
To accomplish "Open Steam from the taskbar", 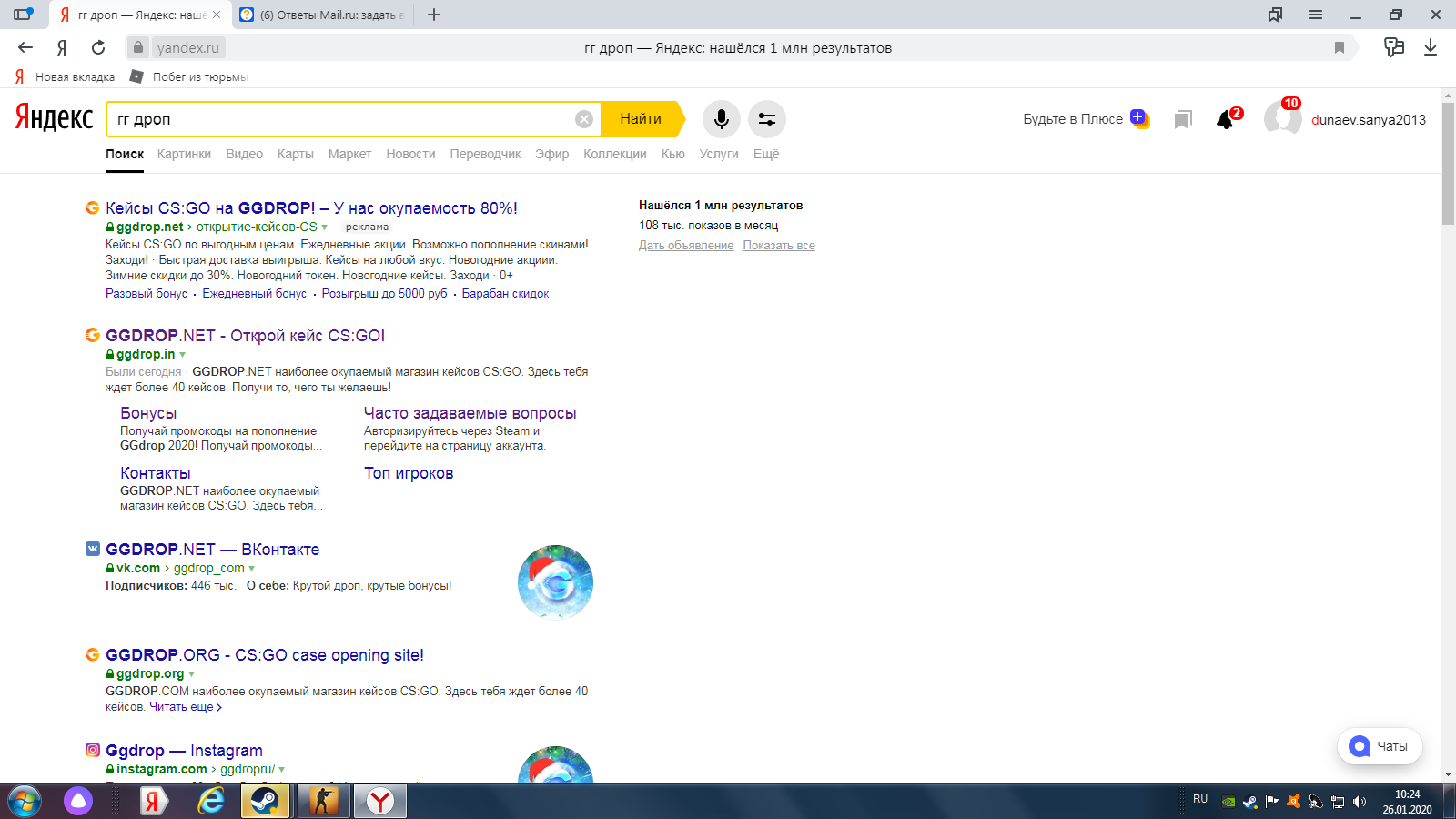I will [265, 802].
